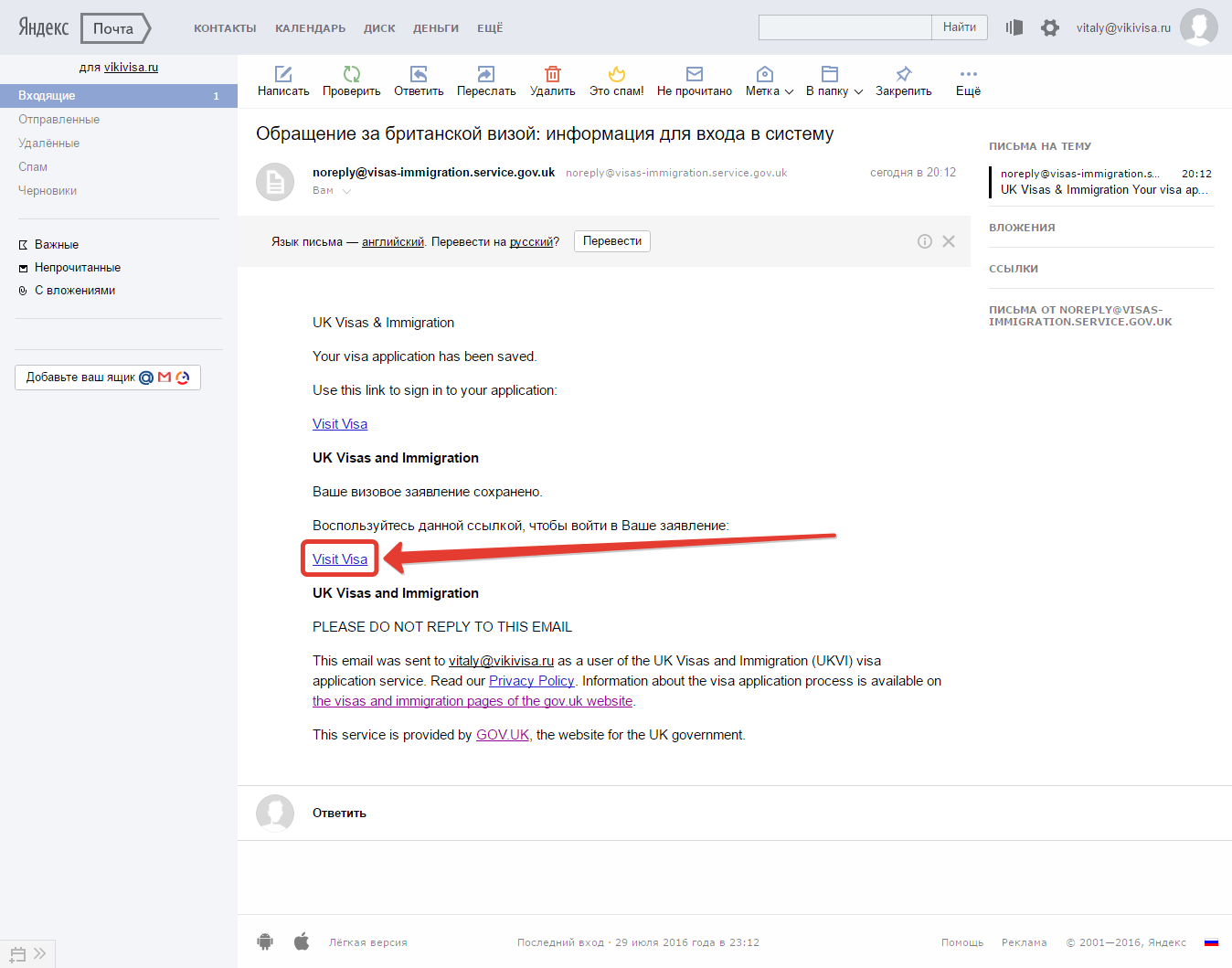The height and width of the screenshot is (968, 1232).
Task: Expand Письма от noreply@visas-immigration section
Action: [x=1080, y=315]
